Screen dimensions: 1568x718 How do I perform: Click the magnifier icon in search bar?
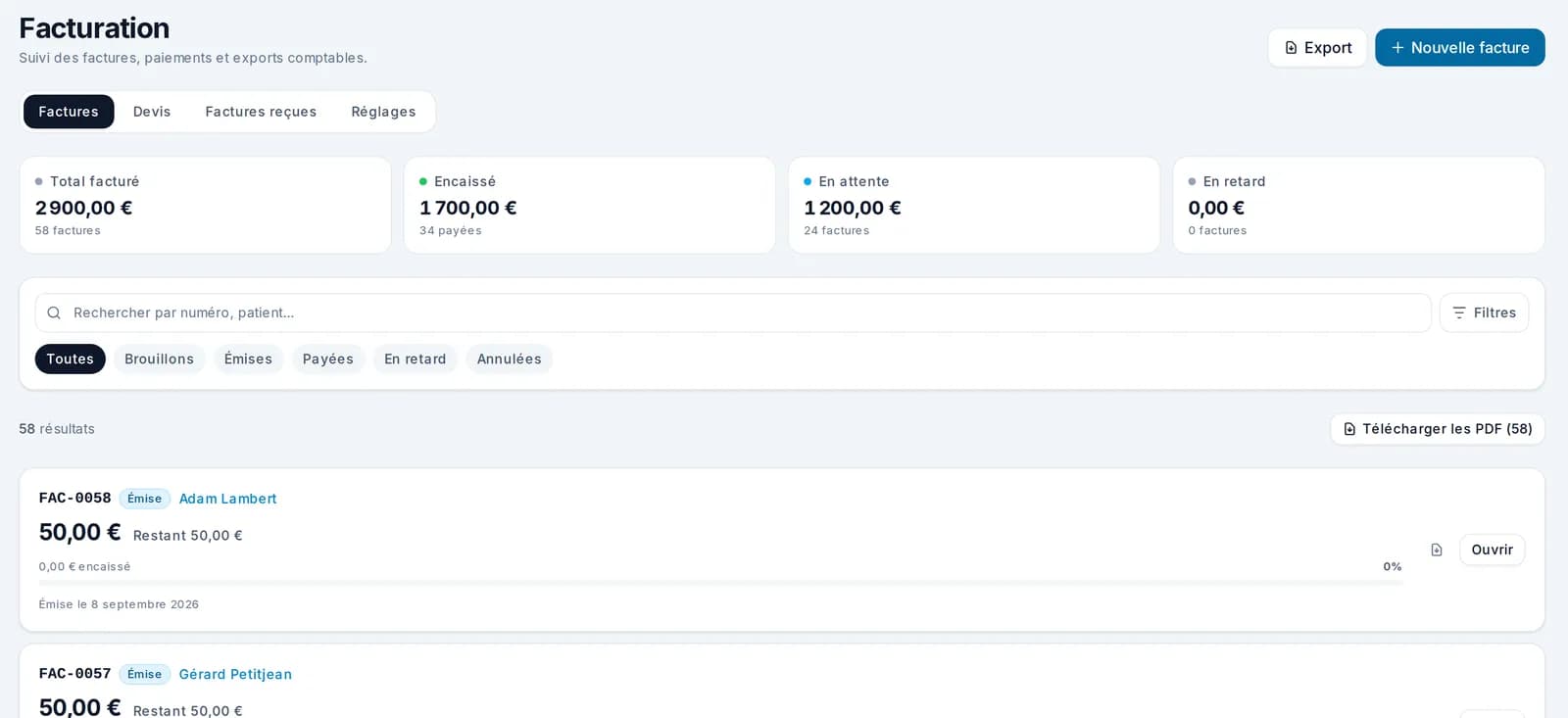pos(54,312)
